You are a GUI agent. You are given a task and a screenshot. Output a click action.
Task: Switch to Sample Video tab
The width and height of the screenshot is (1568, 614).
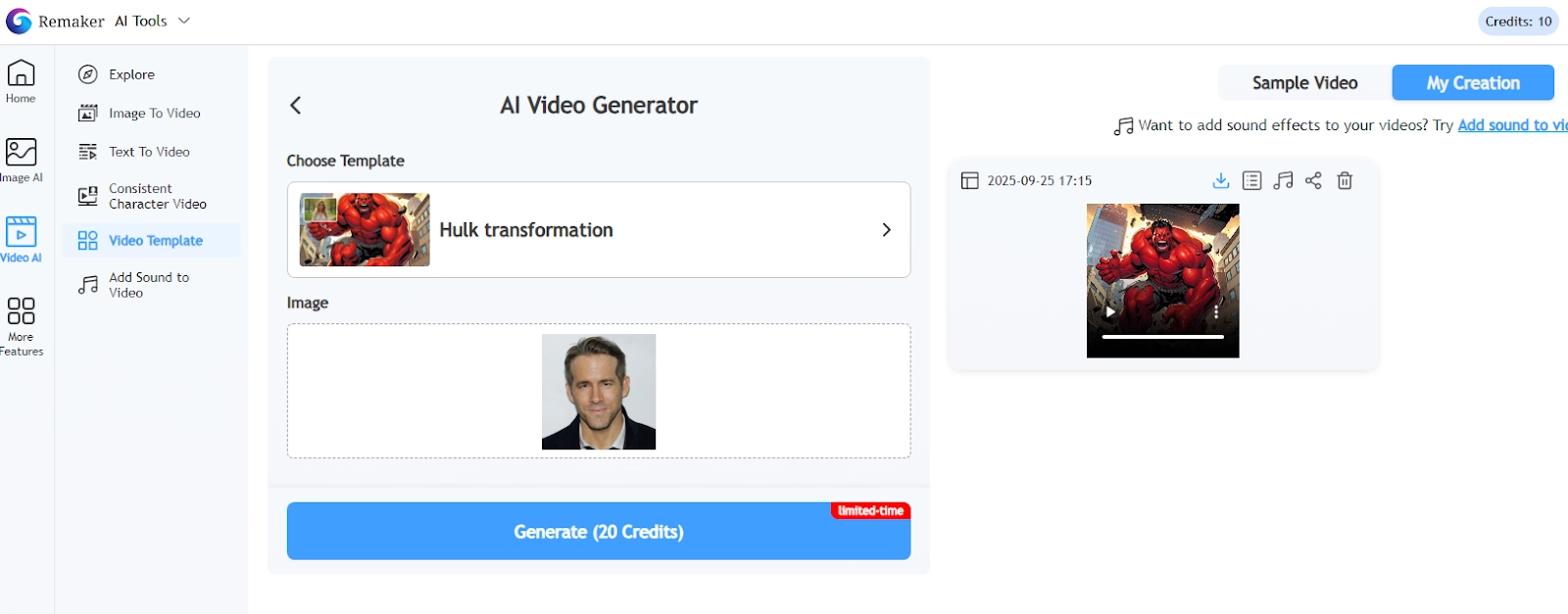(1304, 83)
